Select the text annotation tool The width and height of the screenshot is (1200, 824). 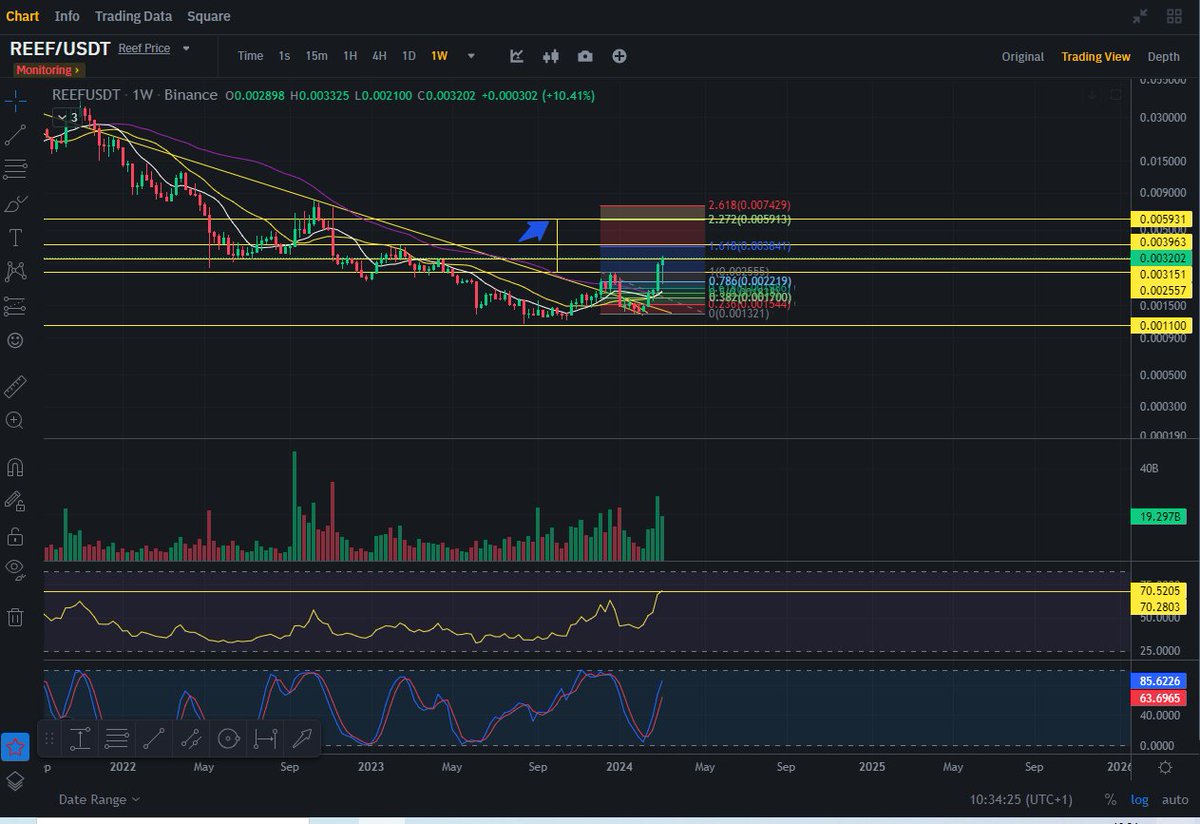pyautogui.click(x=14, y=239)
